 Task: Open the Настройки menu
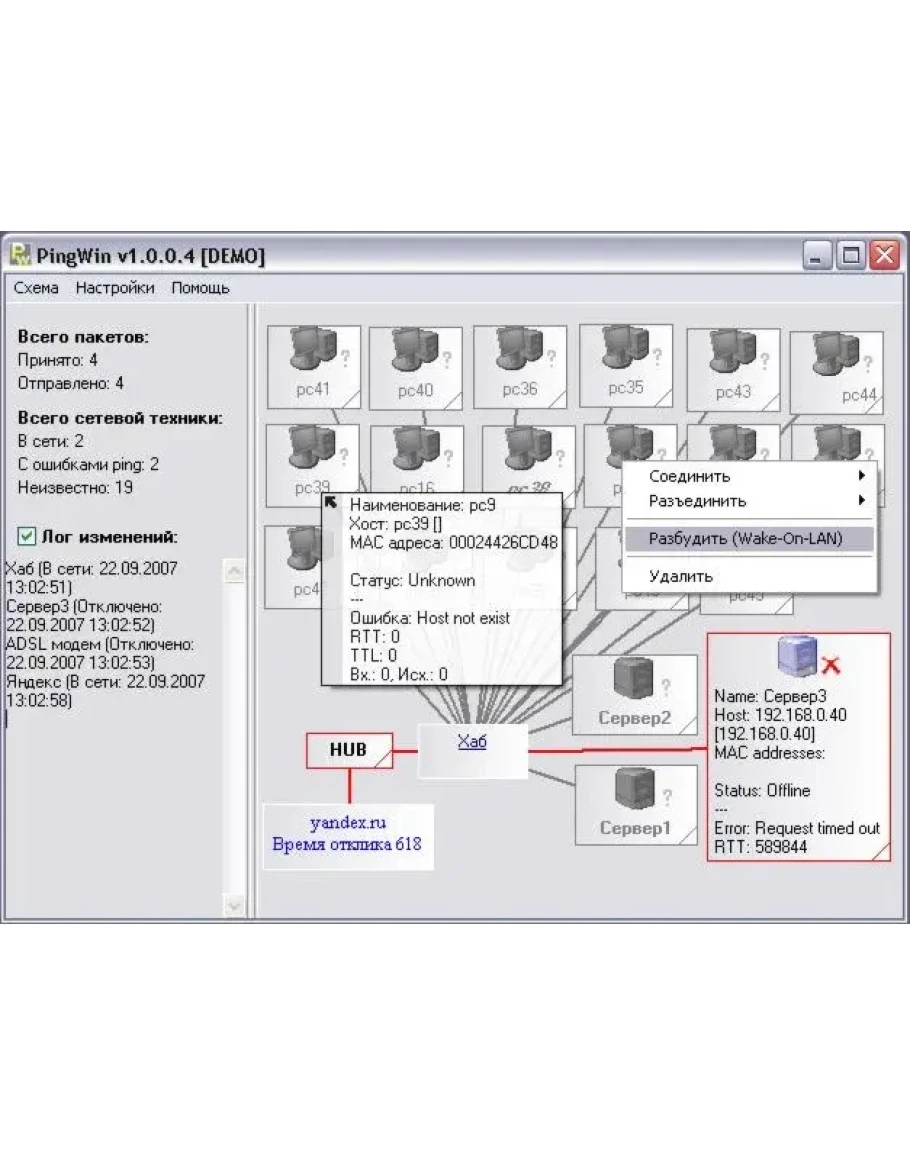[x=115, y=288]
